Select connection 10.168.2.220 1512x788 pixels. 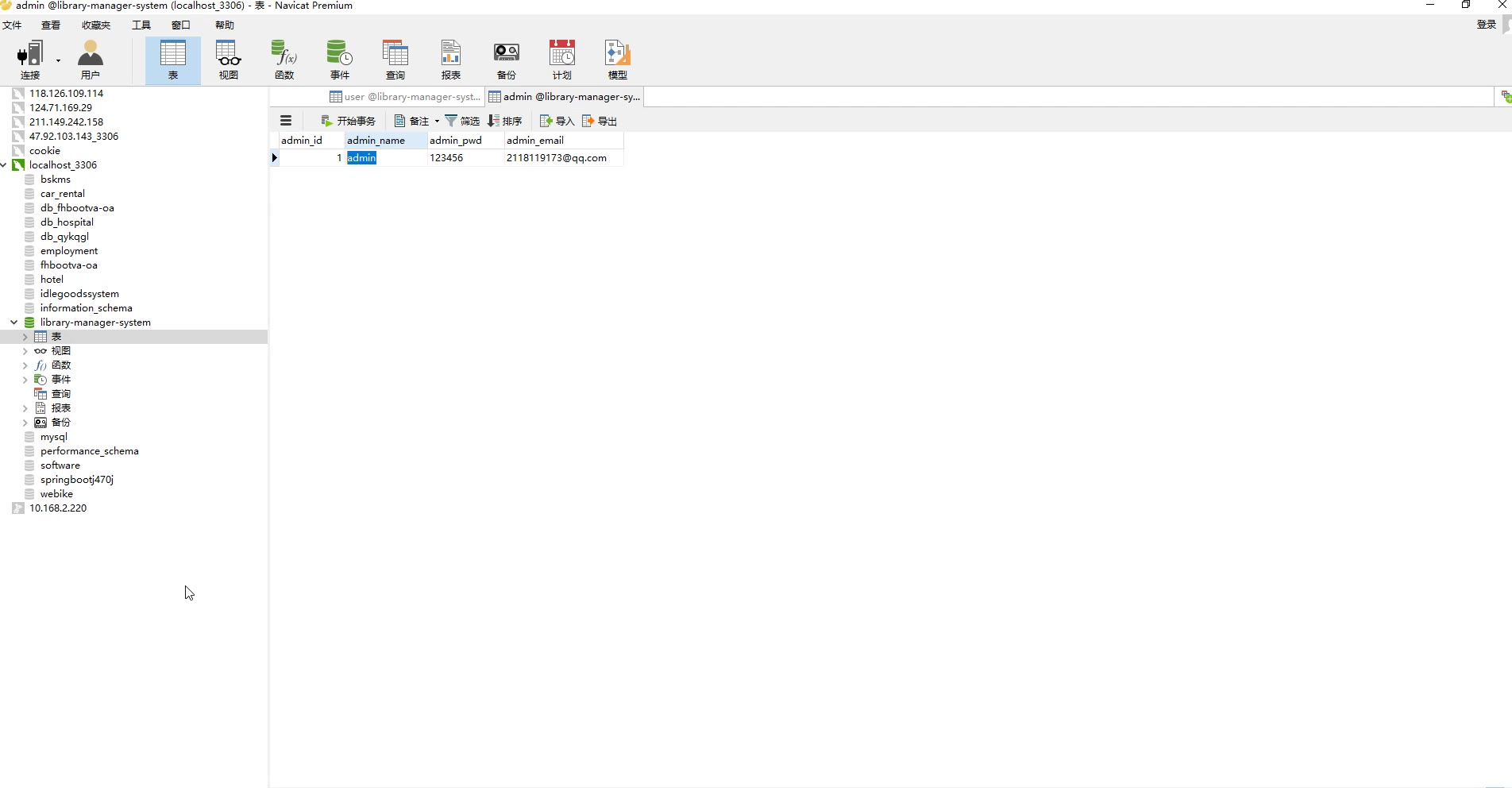click(x=57, y=508)
